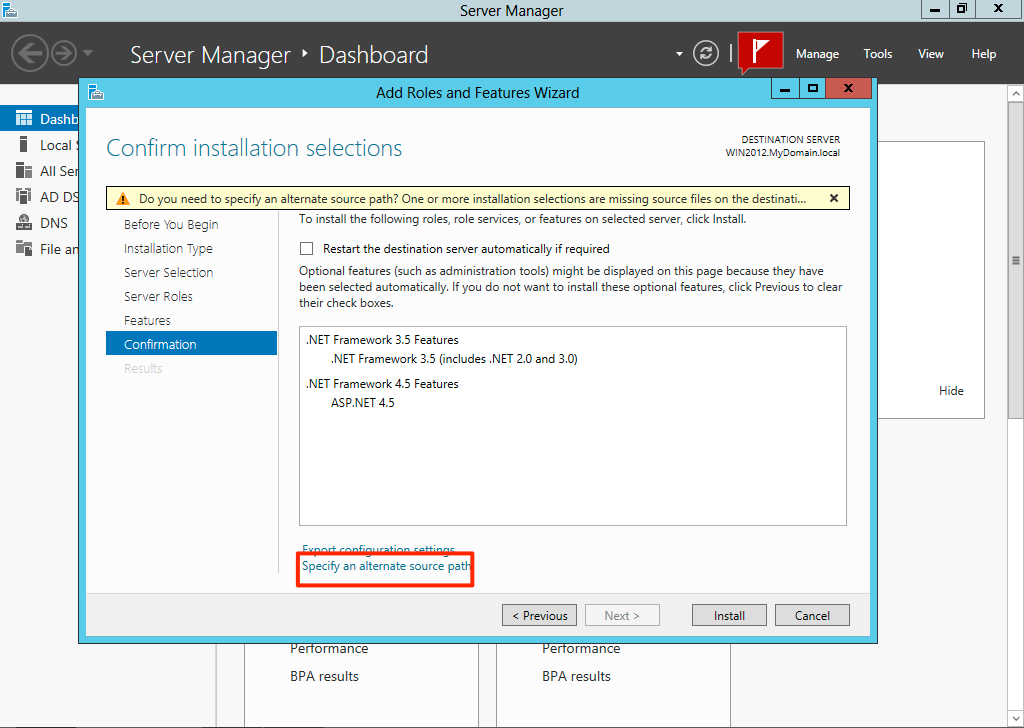Select DNS in the sidebar

(40, 223)
